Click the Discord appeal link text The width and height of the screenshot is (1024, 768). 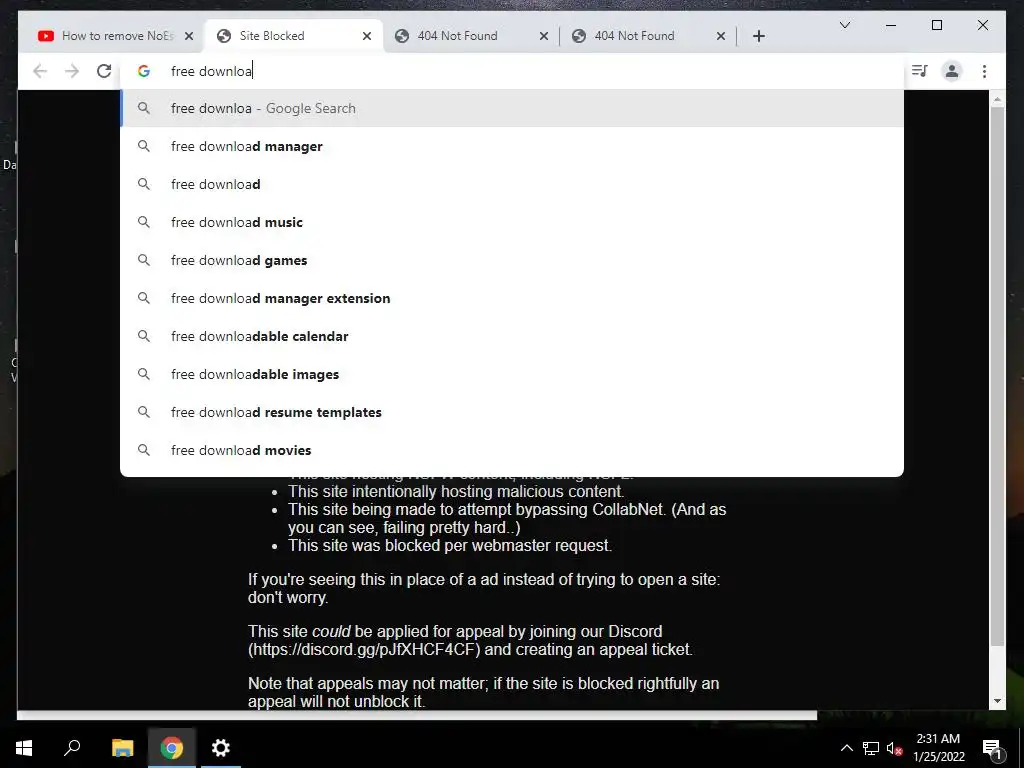click(364, 650)
